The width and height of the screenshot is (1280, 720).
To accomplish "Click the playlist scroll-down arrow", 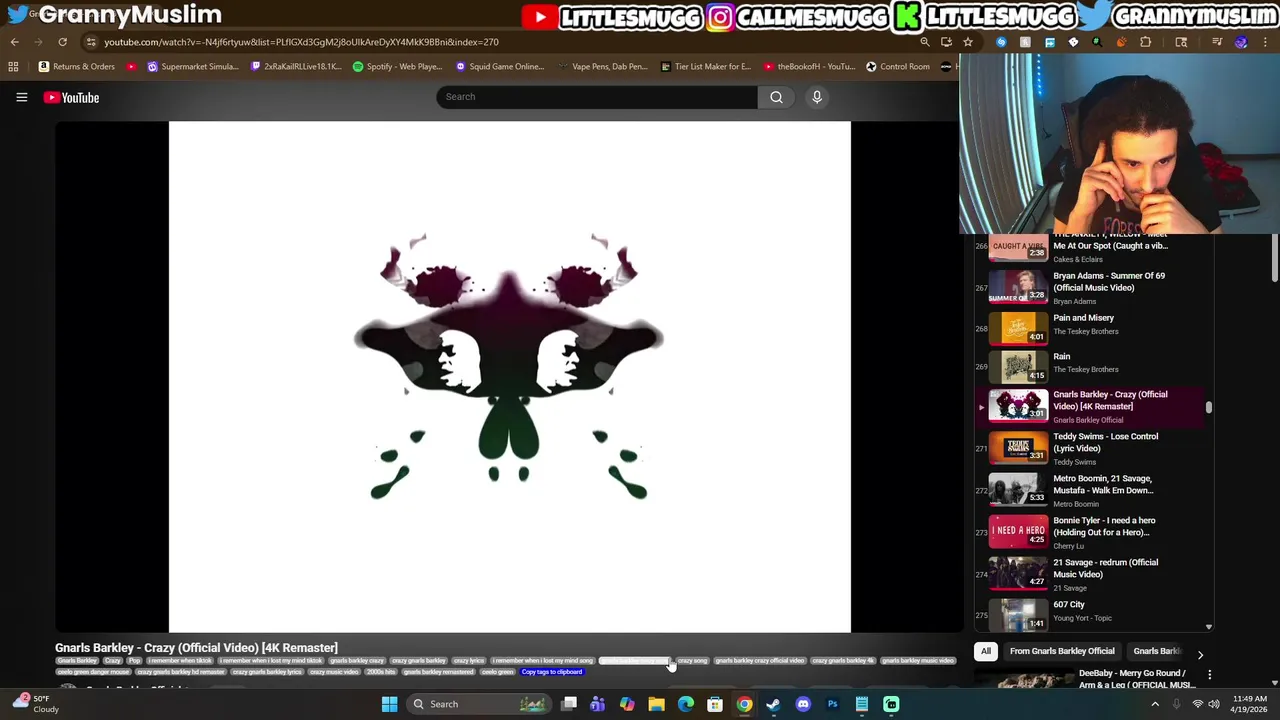I will click(1208, 627).
